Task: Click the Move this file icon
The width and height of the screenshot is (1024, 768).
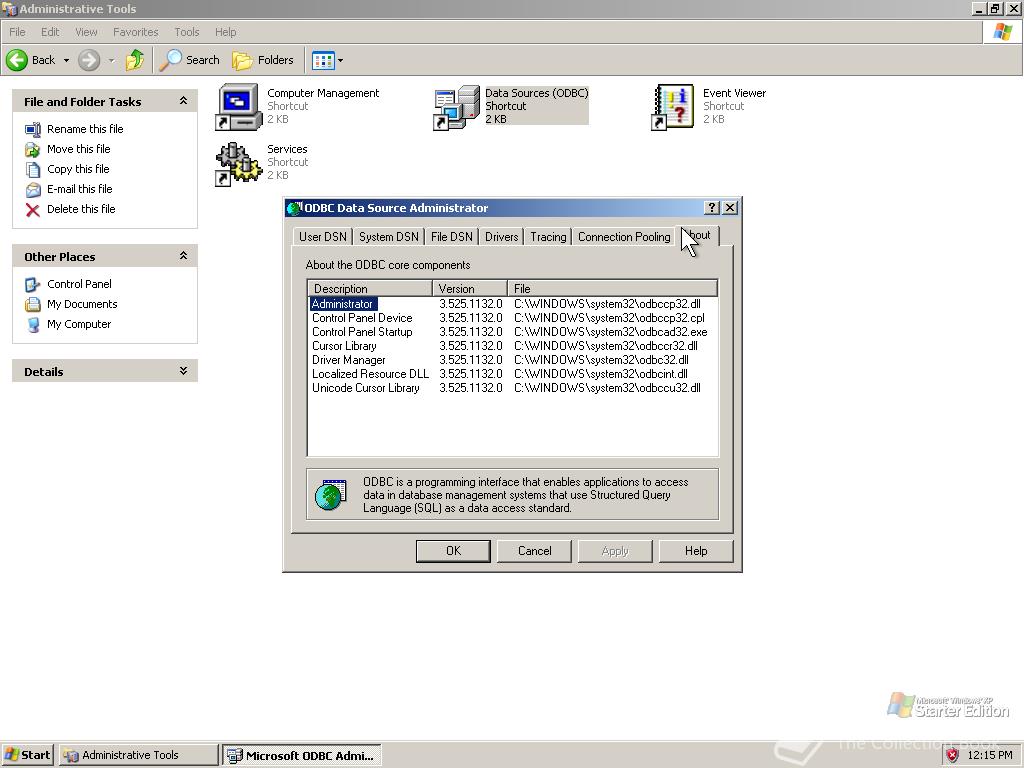Action: [33, 150]
